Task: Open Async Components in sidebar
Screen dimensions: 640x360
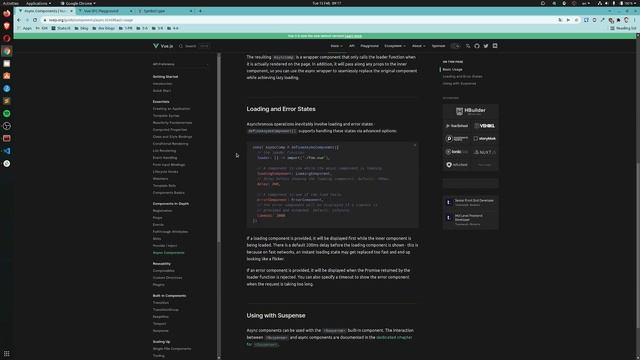Action: coord(169,253)
